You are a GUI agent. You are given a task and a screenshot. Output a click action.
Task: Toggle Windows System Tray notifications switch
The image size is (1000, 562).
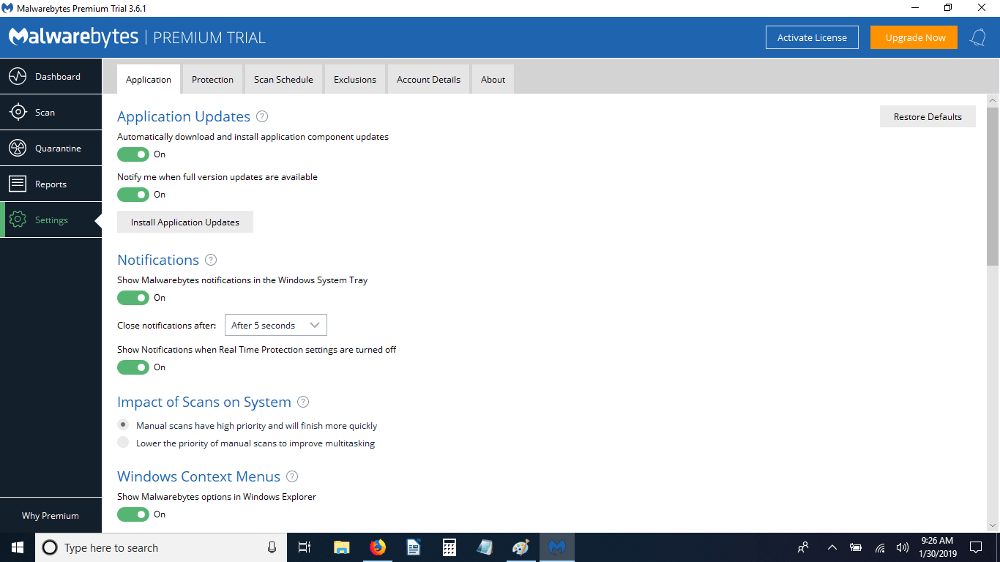[x=133, y=298]
